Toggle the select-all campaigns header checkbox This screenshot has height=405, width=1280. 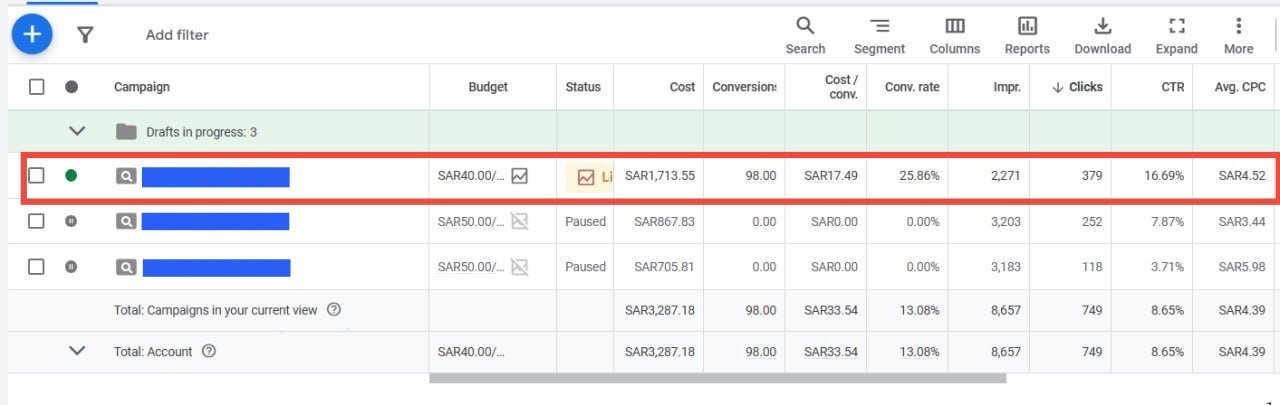37,87
